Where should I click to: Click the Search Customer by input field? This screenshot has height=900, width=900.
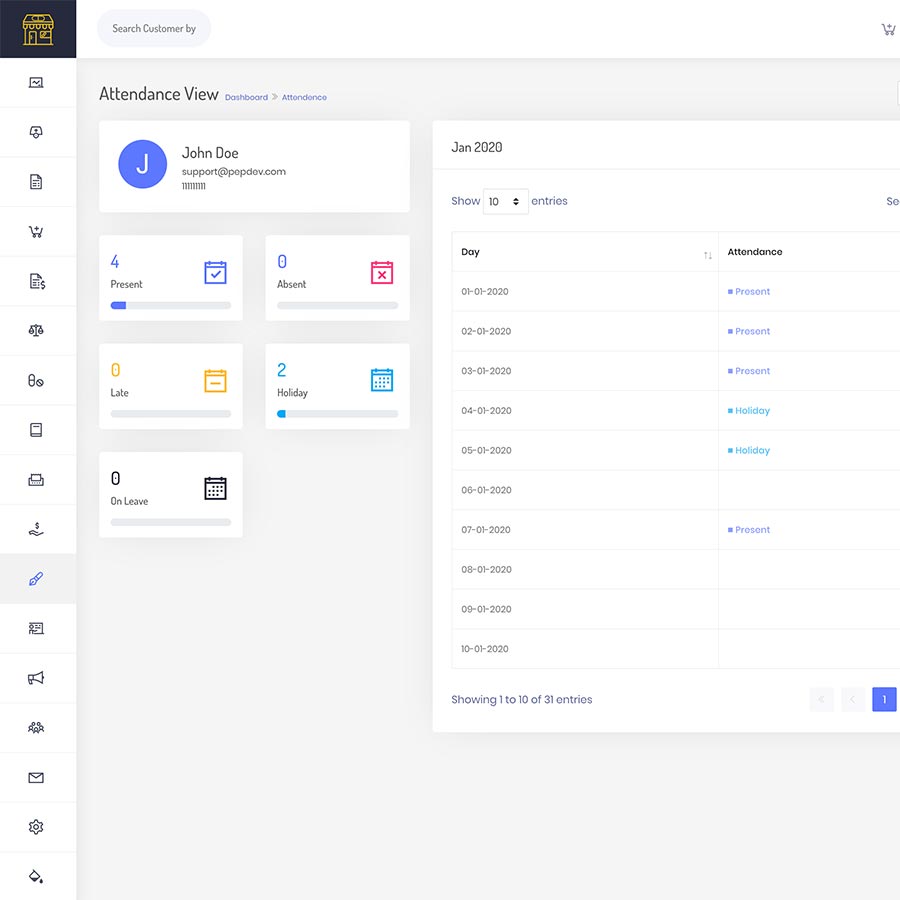154,29
